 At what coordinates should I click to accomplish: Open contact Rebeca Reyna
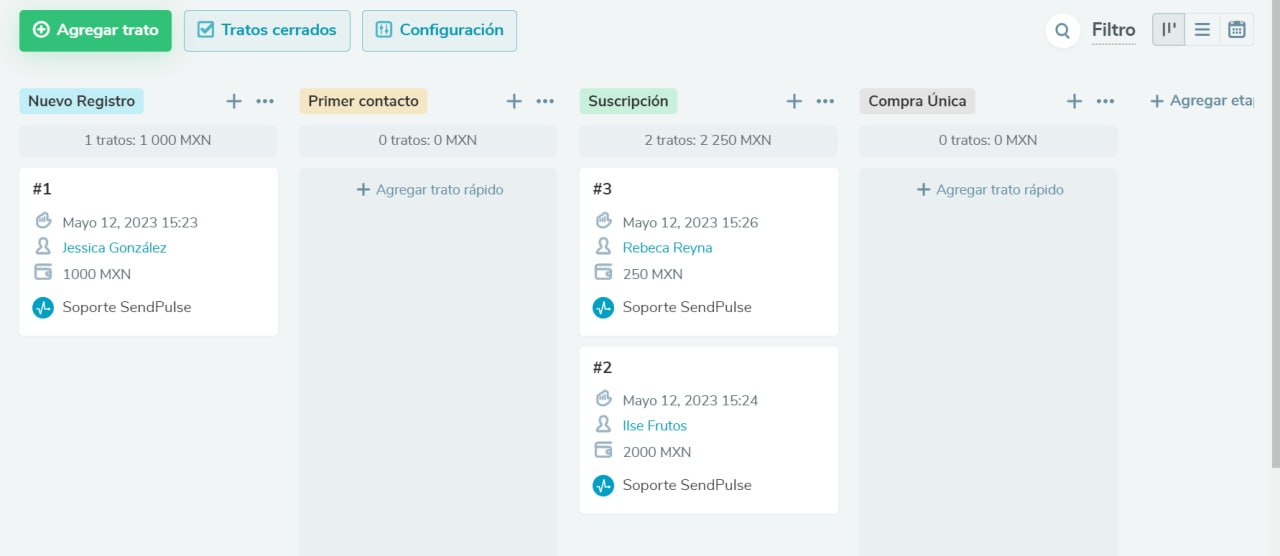point(667,248)
